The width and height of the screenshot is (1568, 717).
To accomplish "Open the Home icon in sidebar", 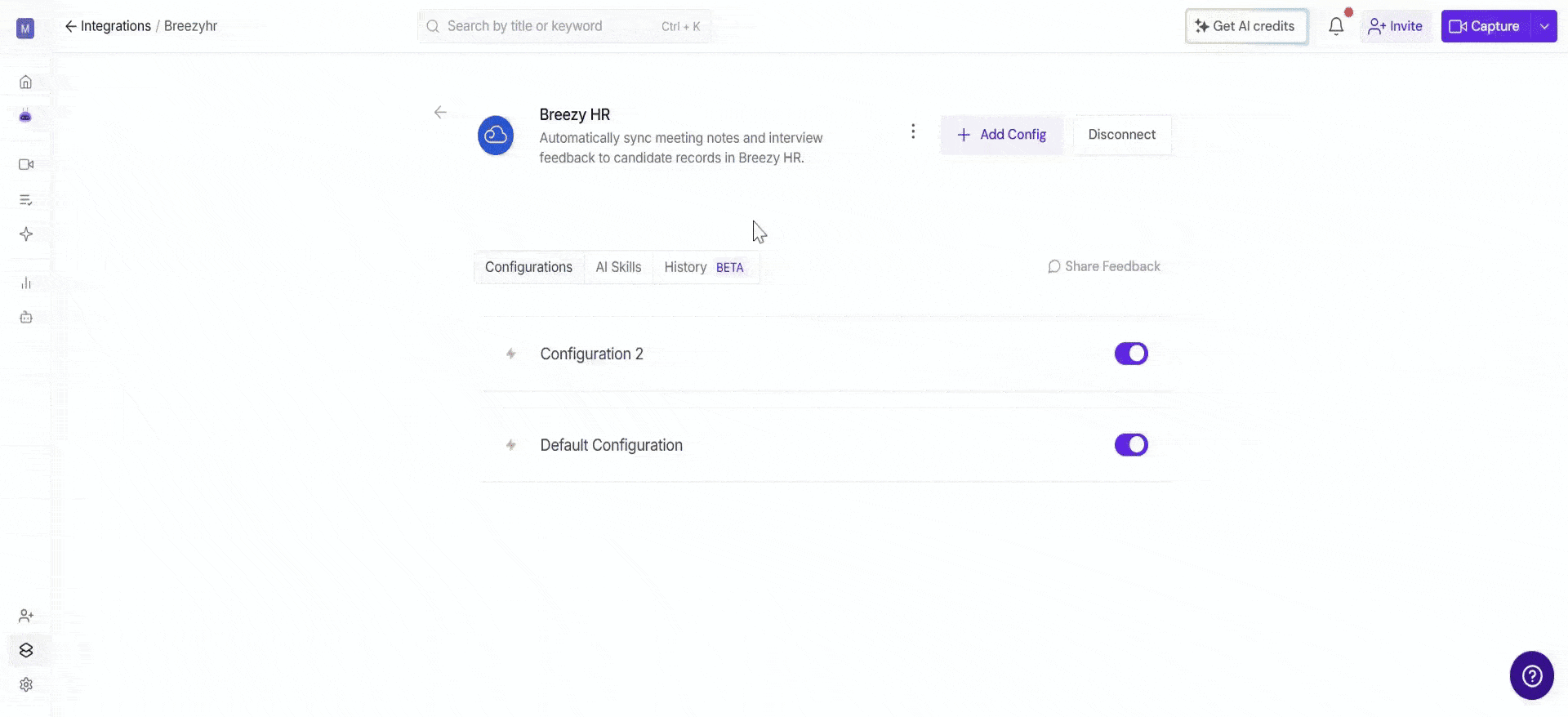I will point(25,82).
